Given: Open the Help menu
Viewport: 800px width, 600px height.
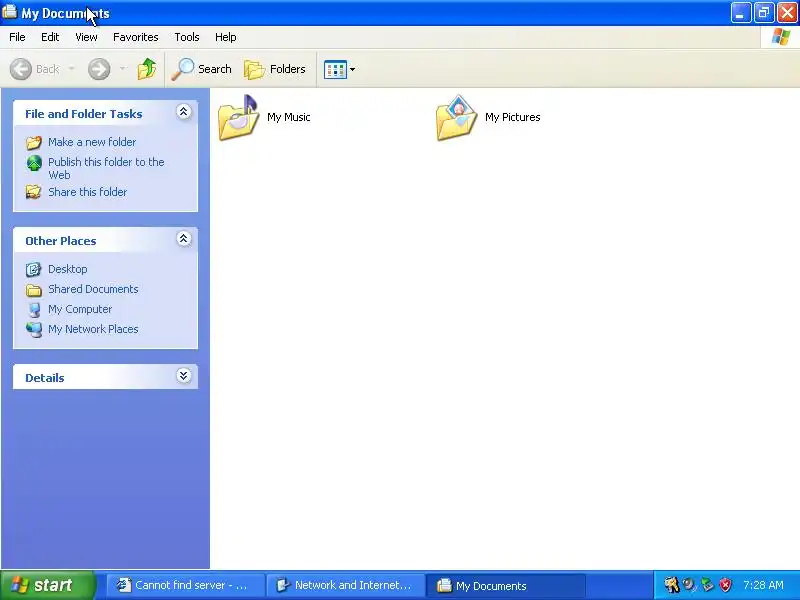Looking at the screenshot, I should pyautogui.click(x=226, y=37).
